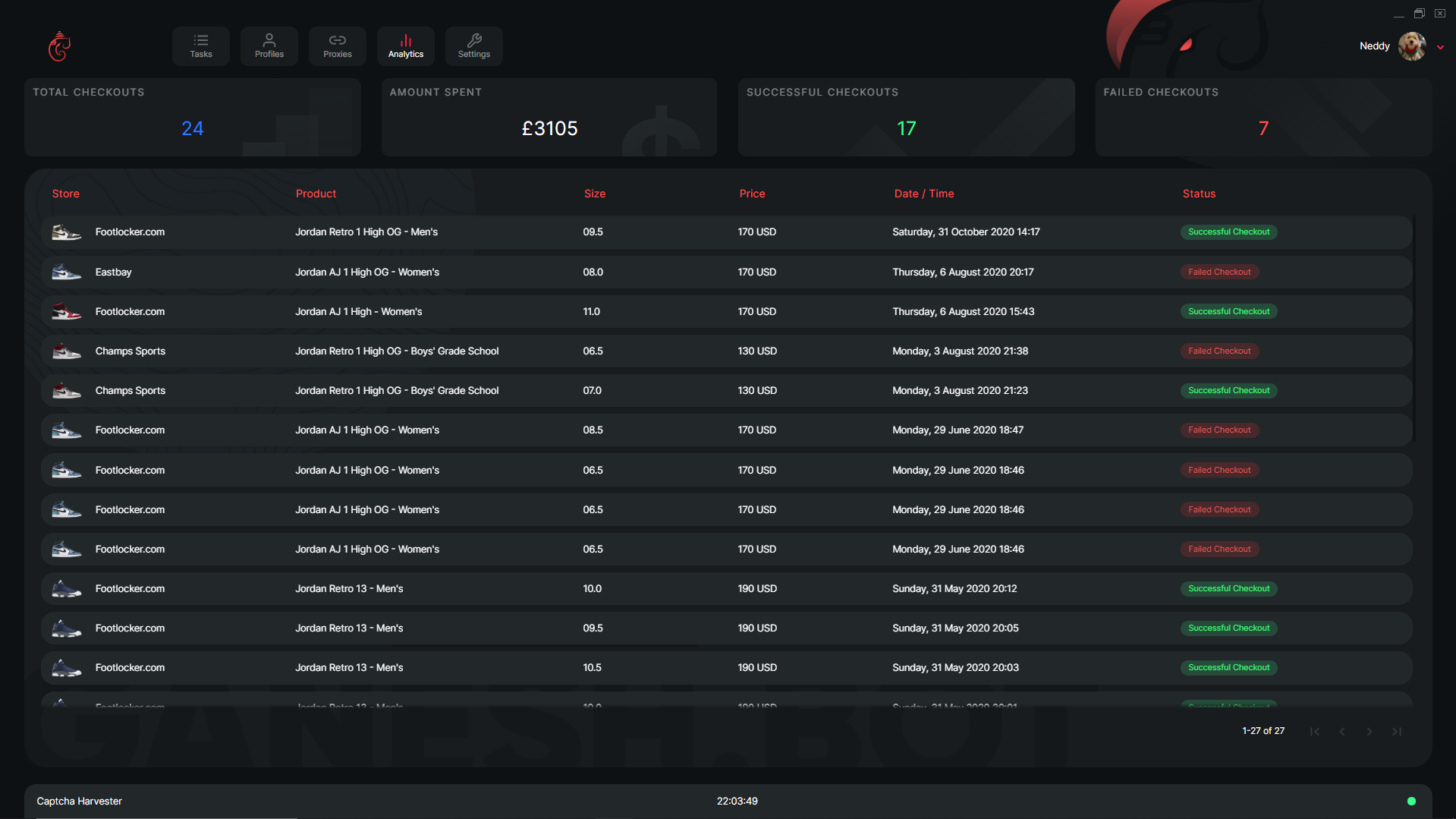The height and width of the screenshot is (819, 1456).
Task: Select the Analytics bar chart icon
Action: coord(406,41)
